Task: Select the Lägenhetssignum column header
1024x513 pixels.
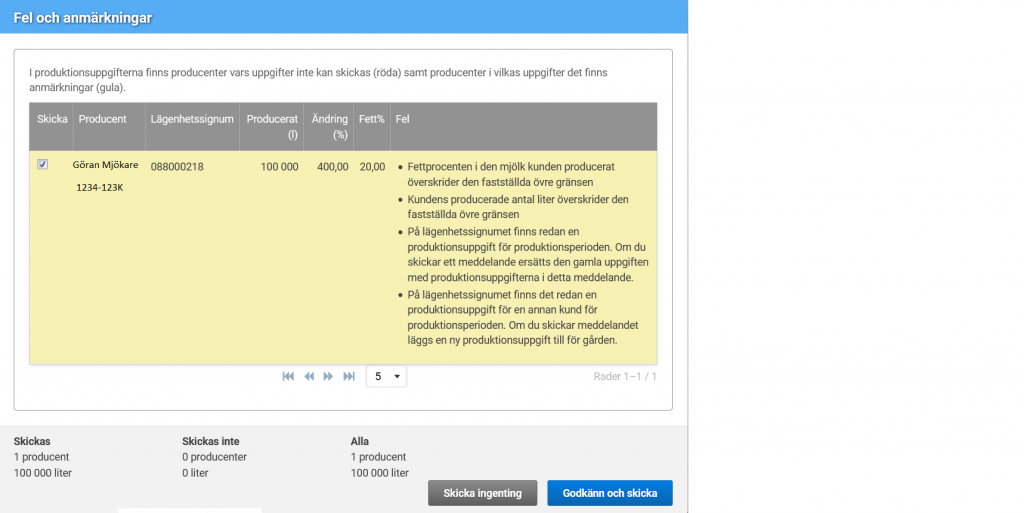Action: click(192, 127)
